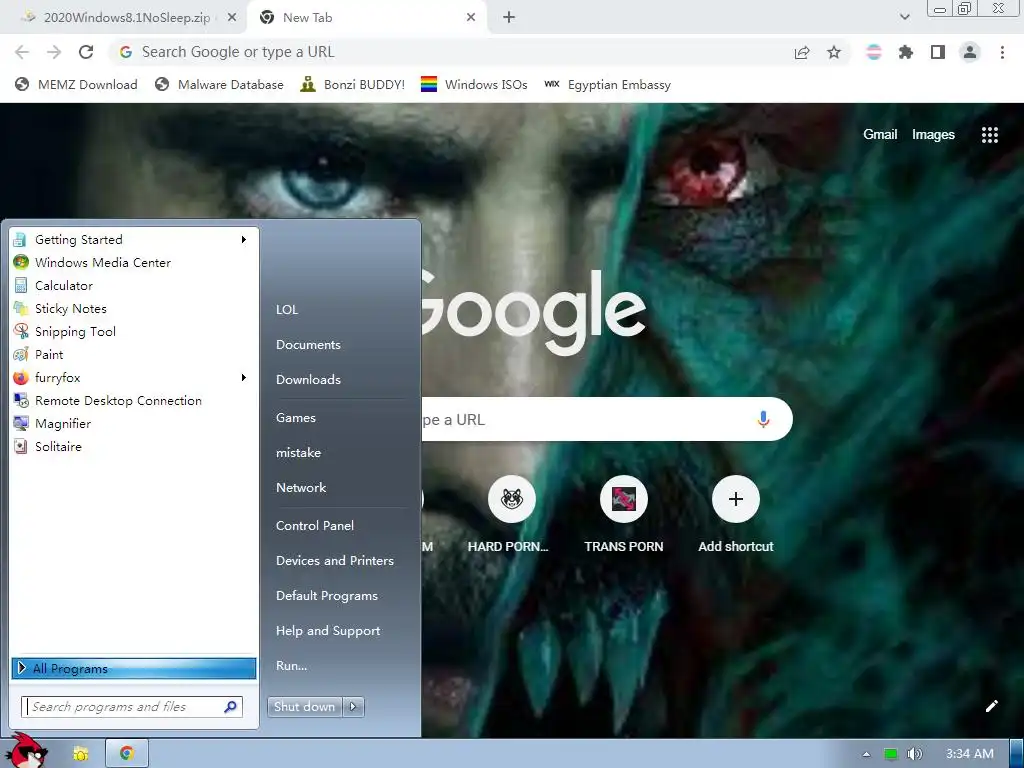The image size is (1024, 768).
Task: Open Default Programs
Action: coord(327,596)
